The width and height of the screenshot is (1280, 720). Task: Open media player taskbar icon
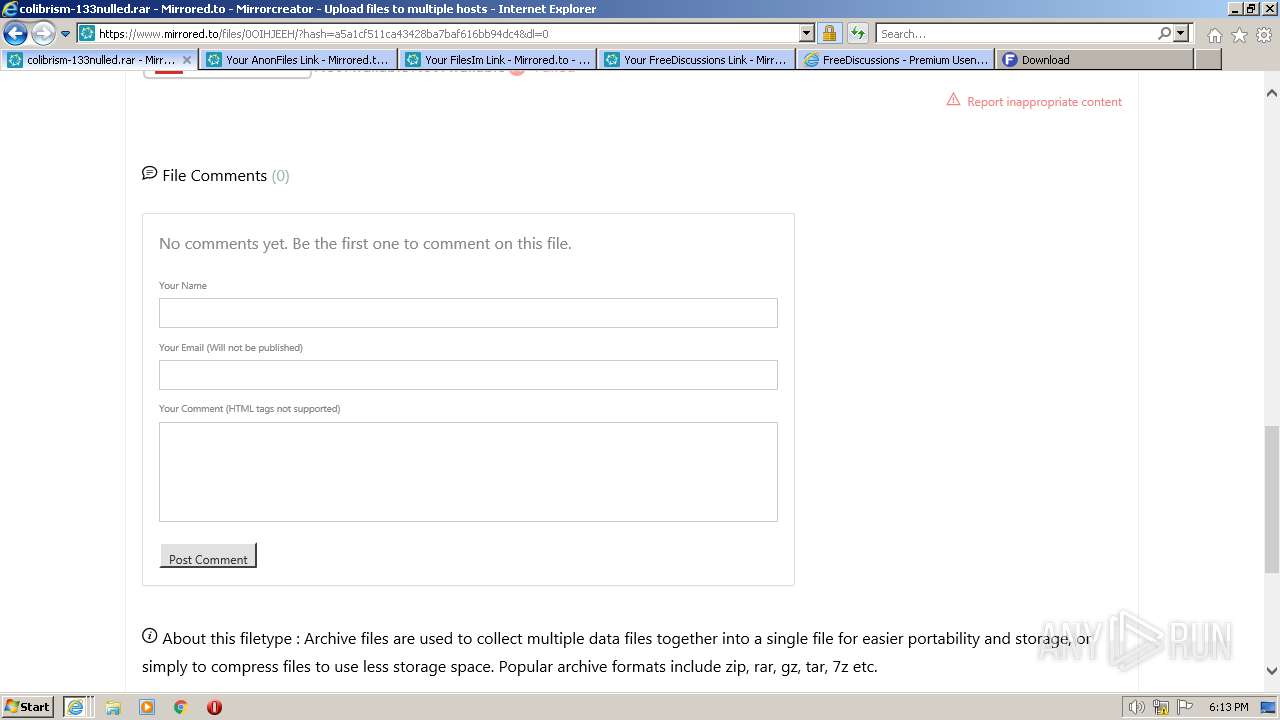click(147, 707)
